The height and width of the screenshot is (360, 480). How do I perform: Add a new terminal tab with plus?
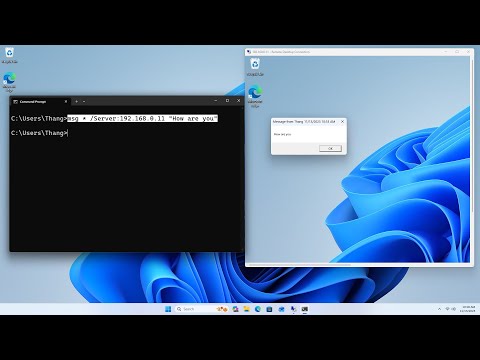click(x=76, y=101)
